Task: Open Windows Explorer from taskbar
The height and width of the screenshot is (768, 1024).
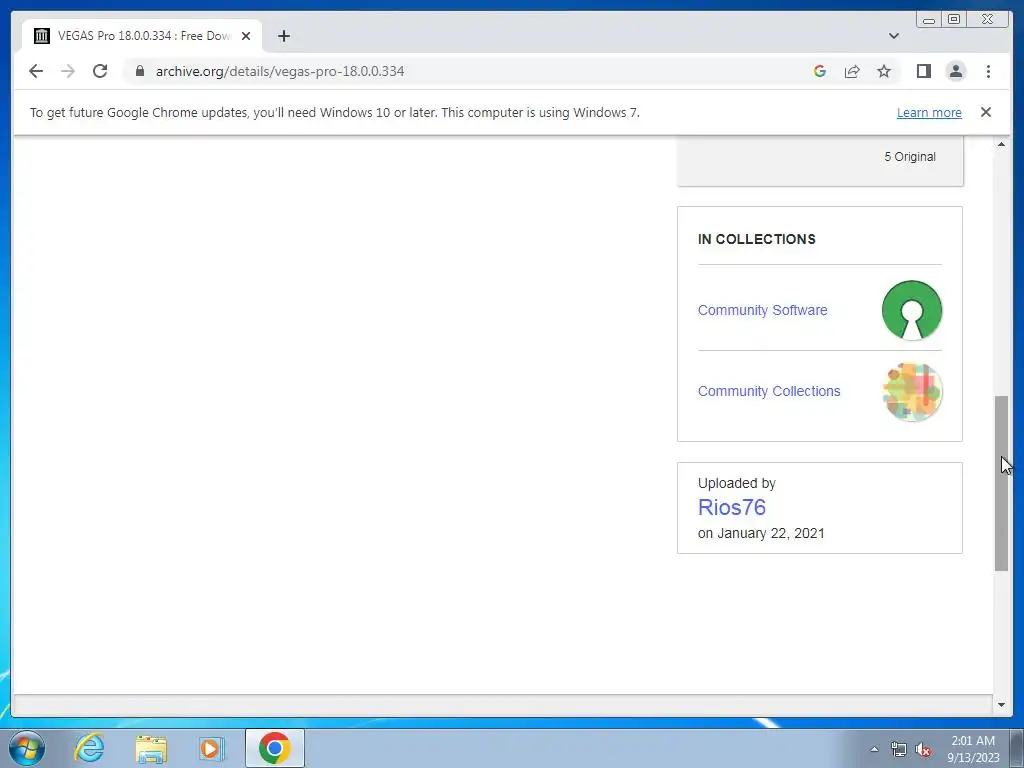Action: [x=151, y=748]
